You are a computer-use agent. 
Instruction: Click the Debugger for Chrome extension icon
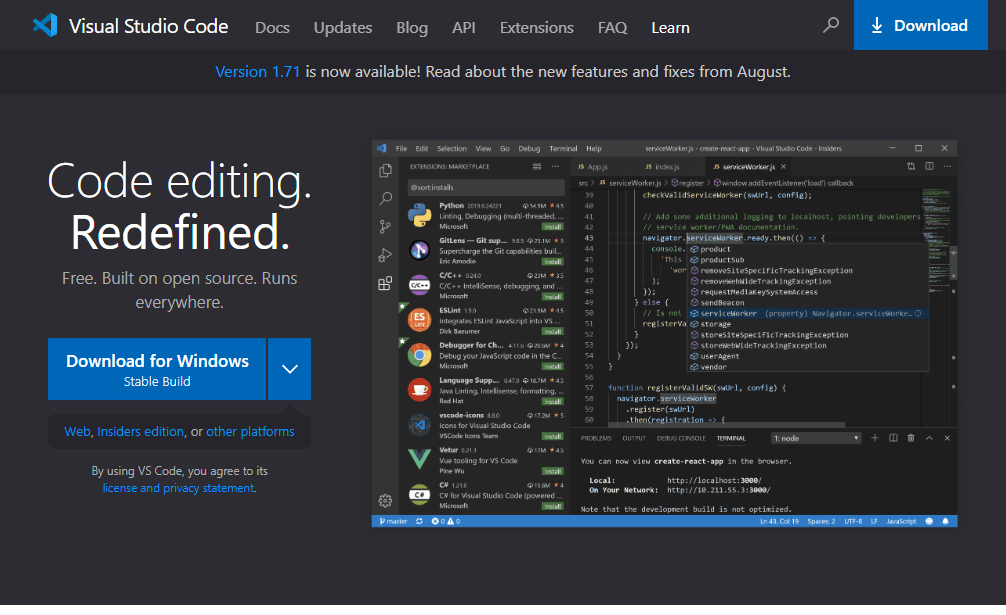click(420, 355)
